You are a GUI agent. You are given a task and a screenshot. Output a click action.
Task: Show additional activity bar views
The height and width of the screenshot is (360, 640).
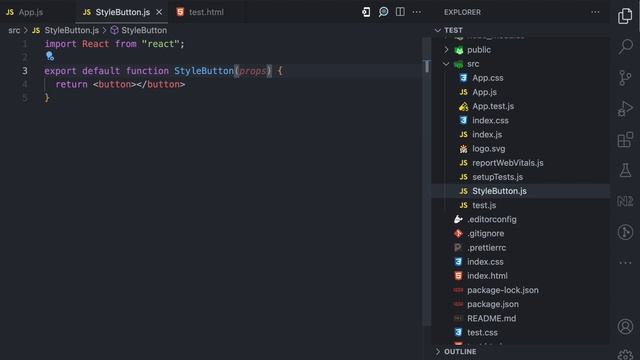coord(625,263)
